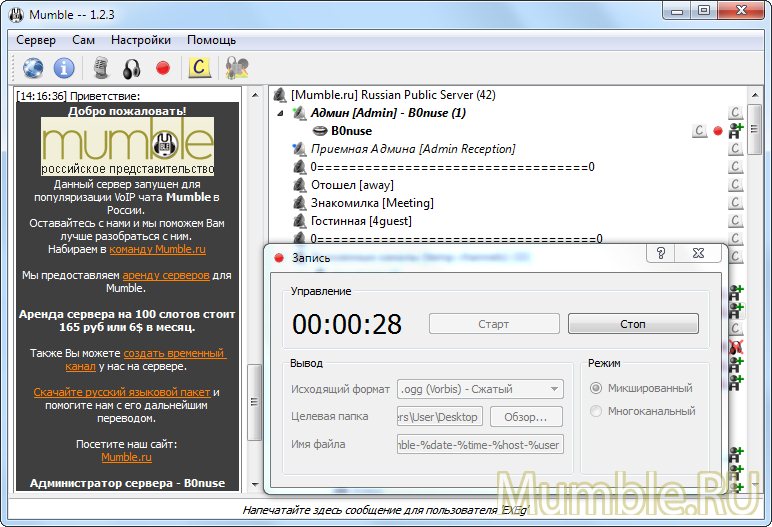Select the Многоканальный radio button
This screenshot has width=772, height=527.
(597, 411)
